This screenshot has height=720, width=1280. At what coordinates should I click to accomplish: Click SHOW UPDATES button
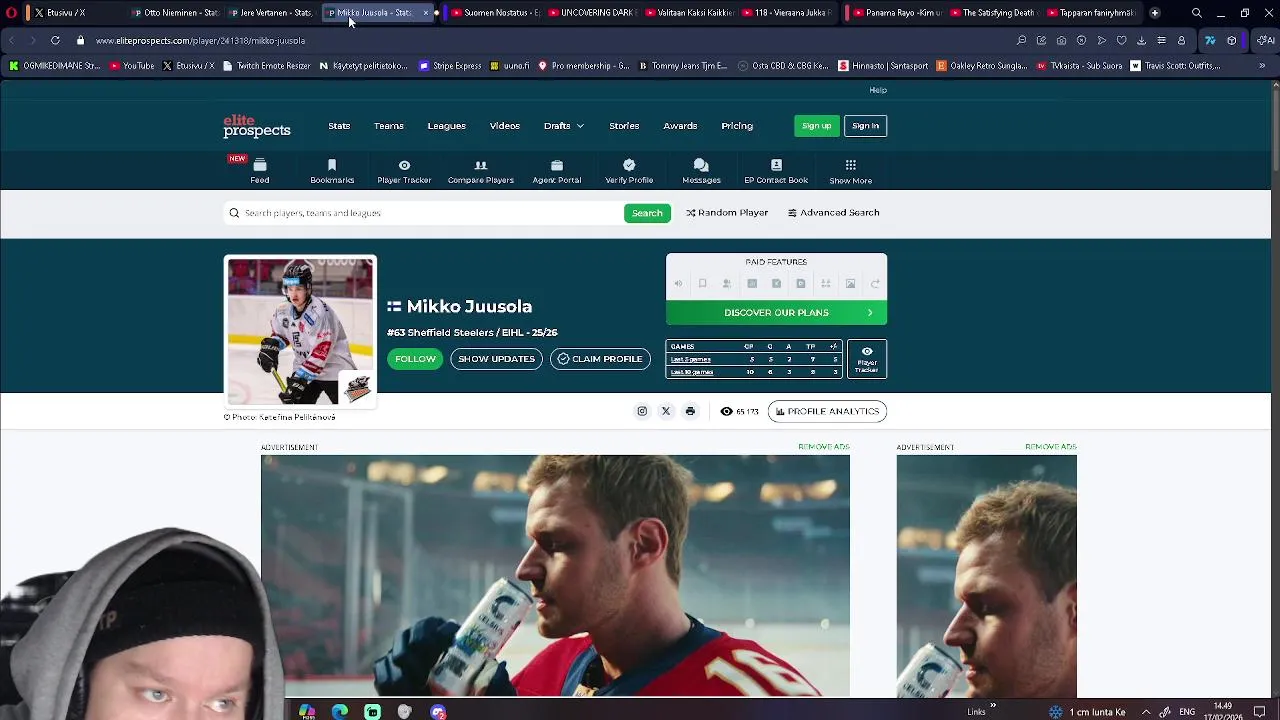[496, 359]
